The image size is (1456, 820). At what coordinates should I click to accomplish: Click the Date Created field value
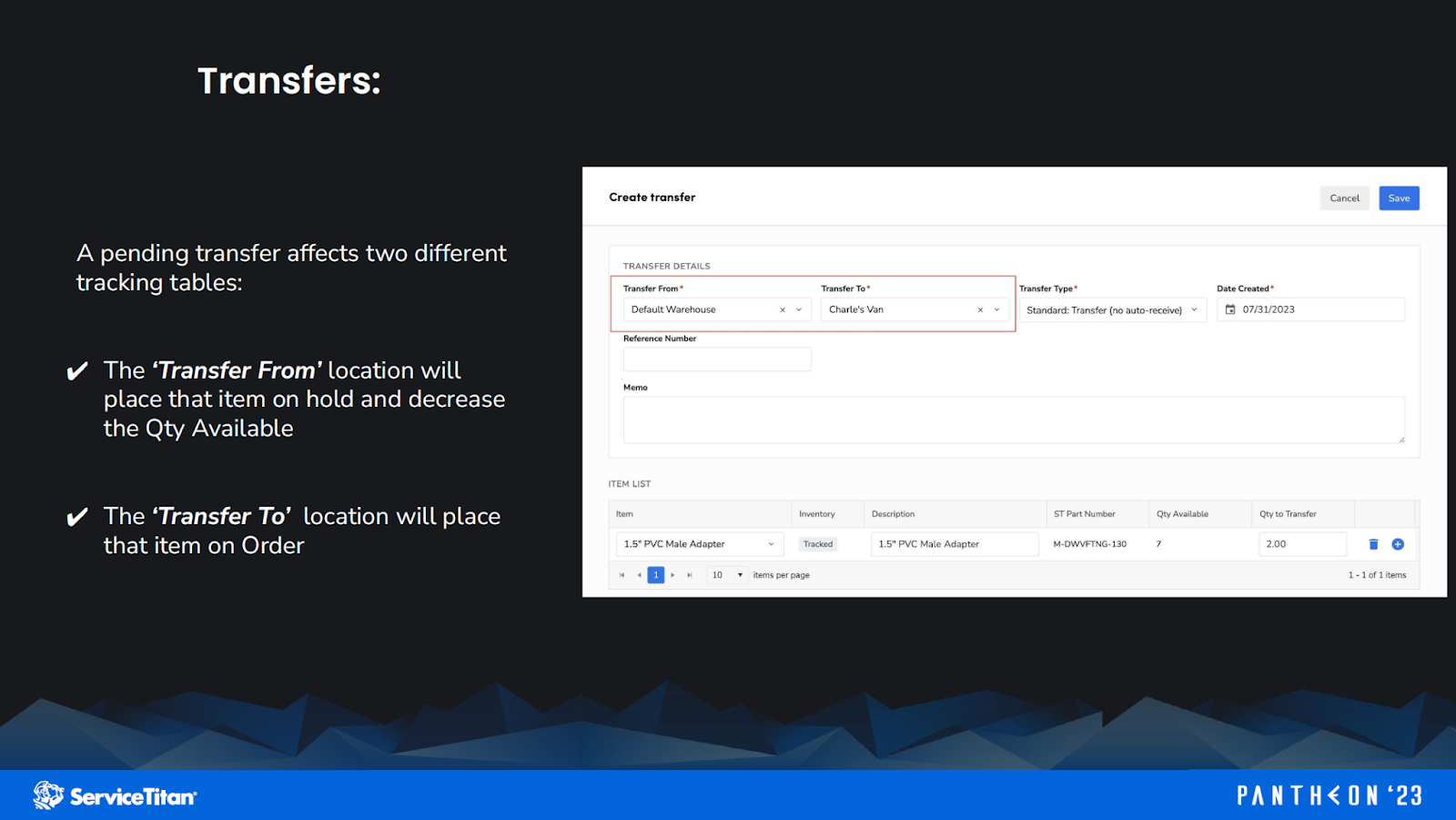[x=1269, y=309]
